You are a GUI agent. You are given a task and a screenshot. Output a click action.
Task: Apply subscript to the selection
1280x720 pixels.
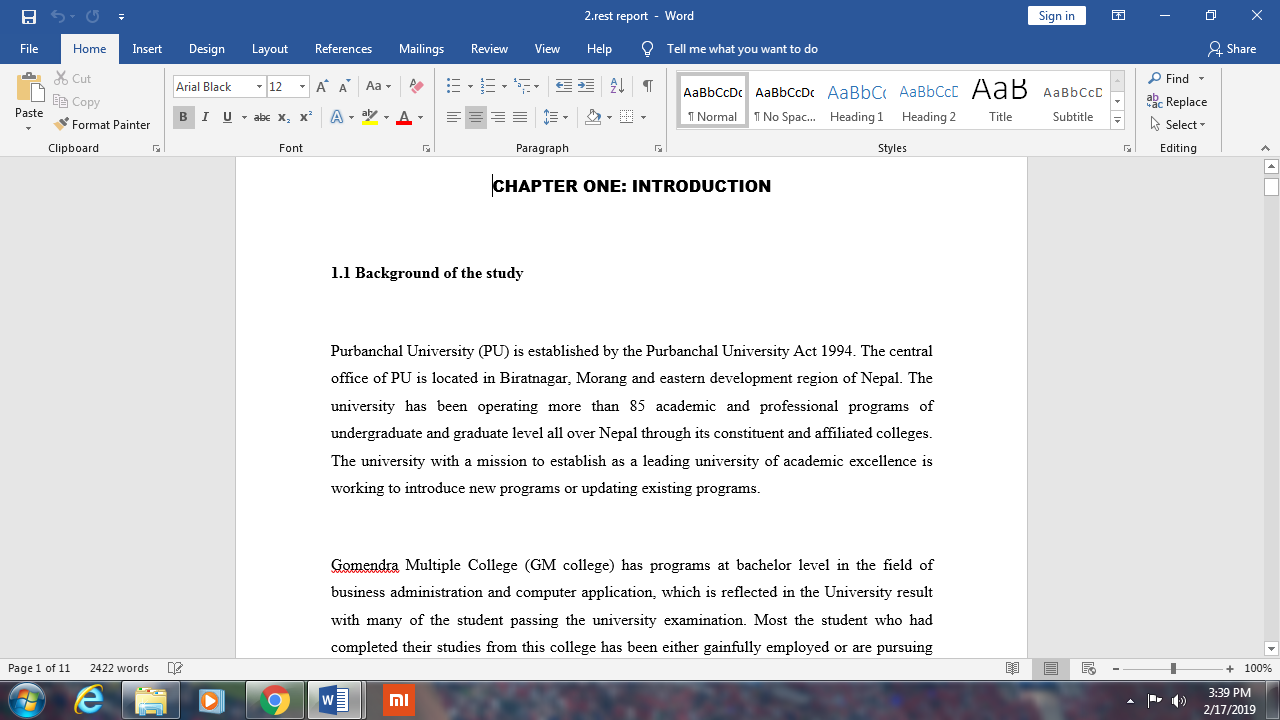point(283,117)
